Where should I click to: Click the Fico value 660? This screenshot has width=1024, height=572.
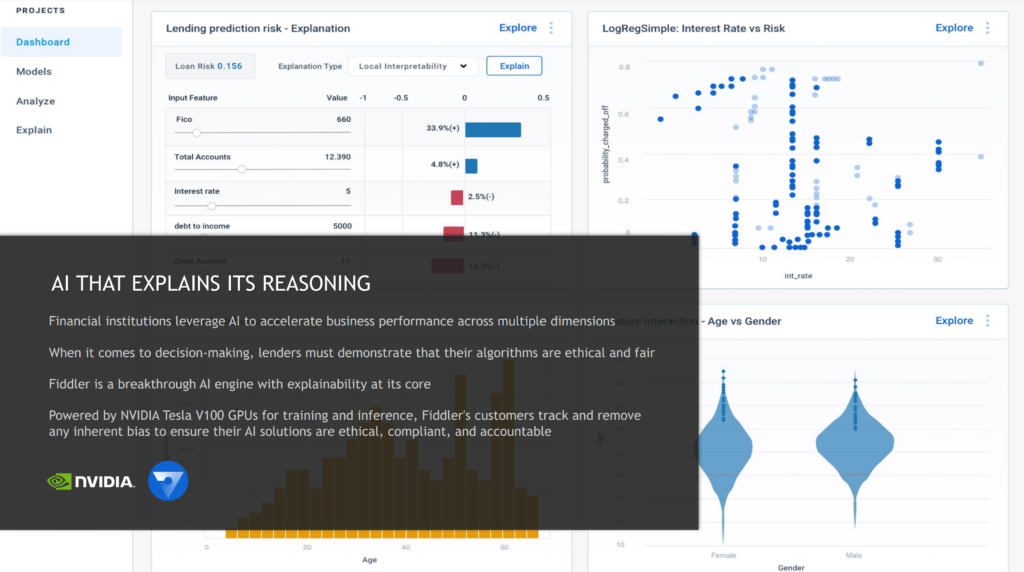click(x=344, y=119)
